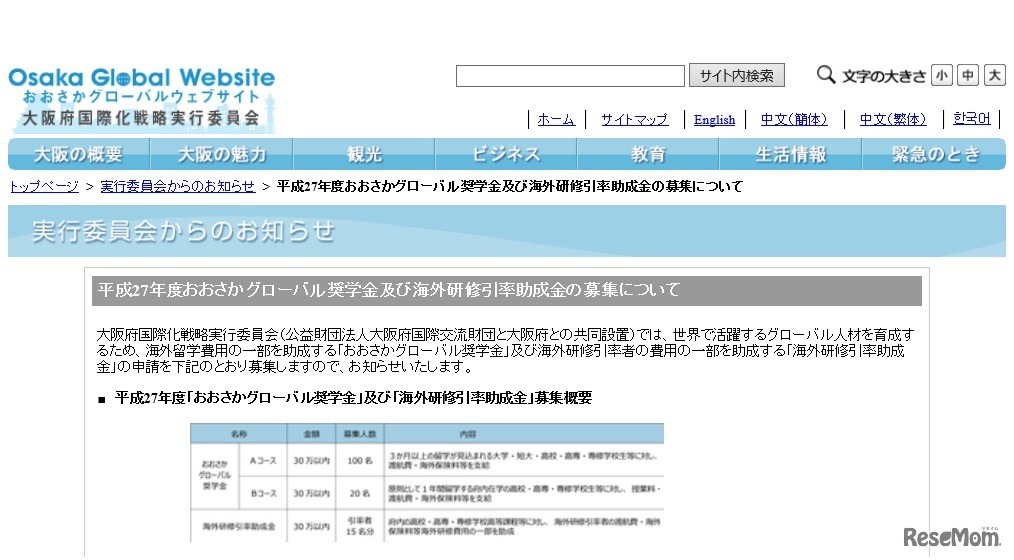Set text size to large (大)
This screenshot has width=1014, height=560.
(x=995, y=76)
